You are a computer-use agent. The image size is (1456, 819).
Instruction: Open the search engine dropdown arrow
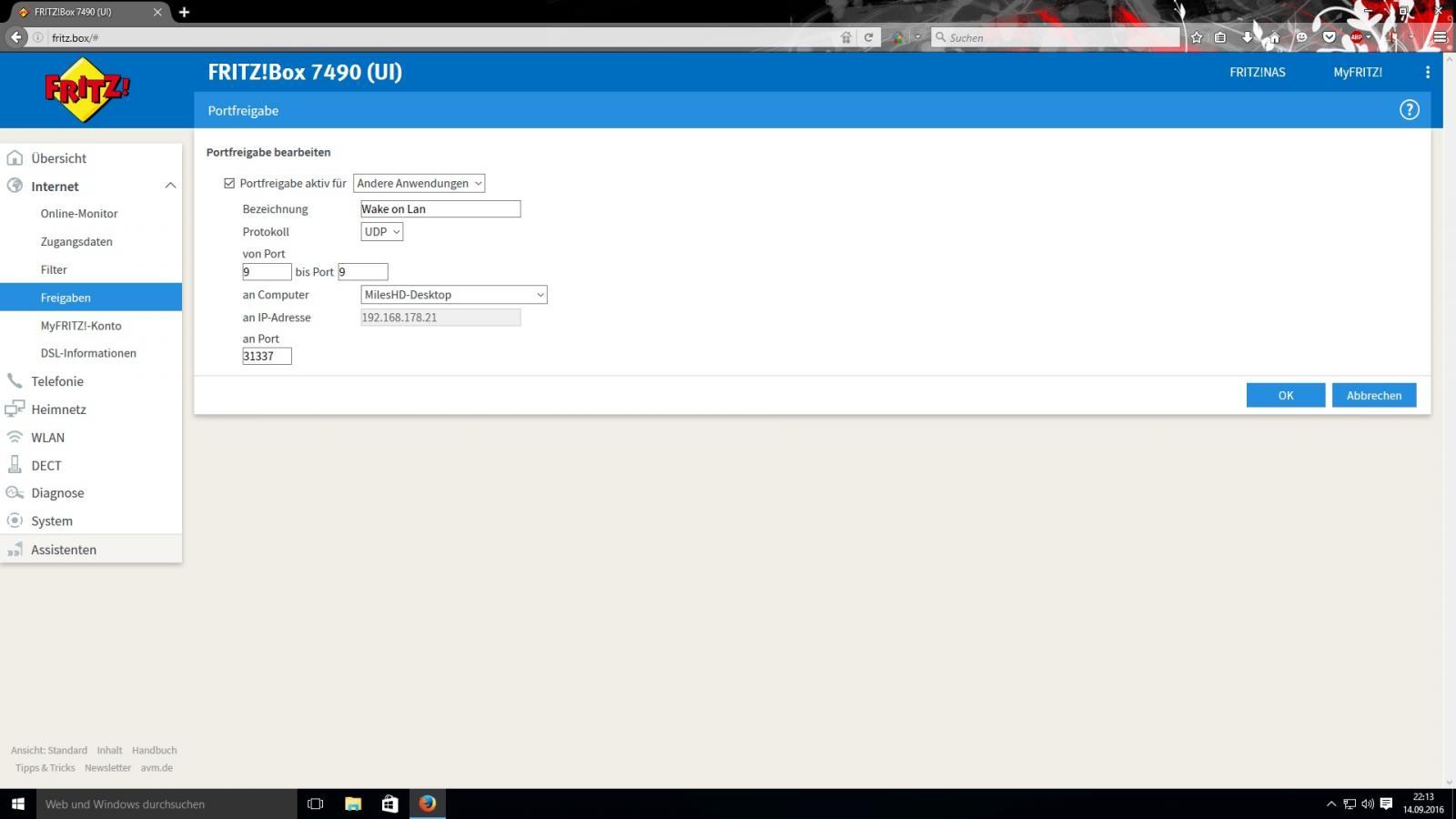click(918, 37)
